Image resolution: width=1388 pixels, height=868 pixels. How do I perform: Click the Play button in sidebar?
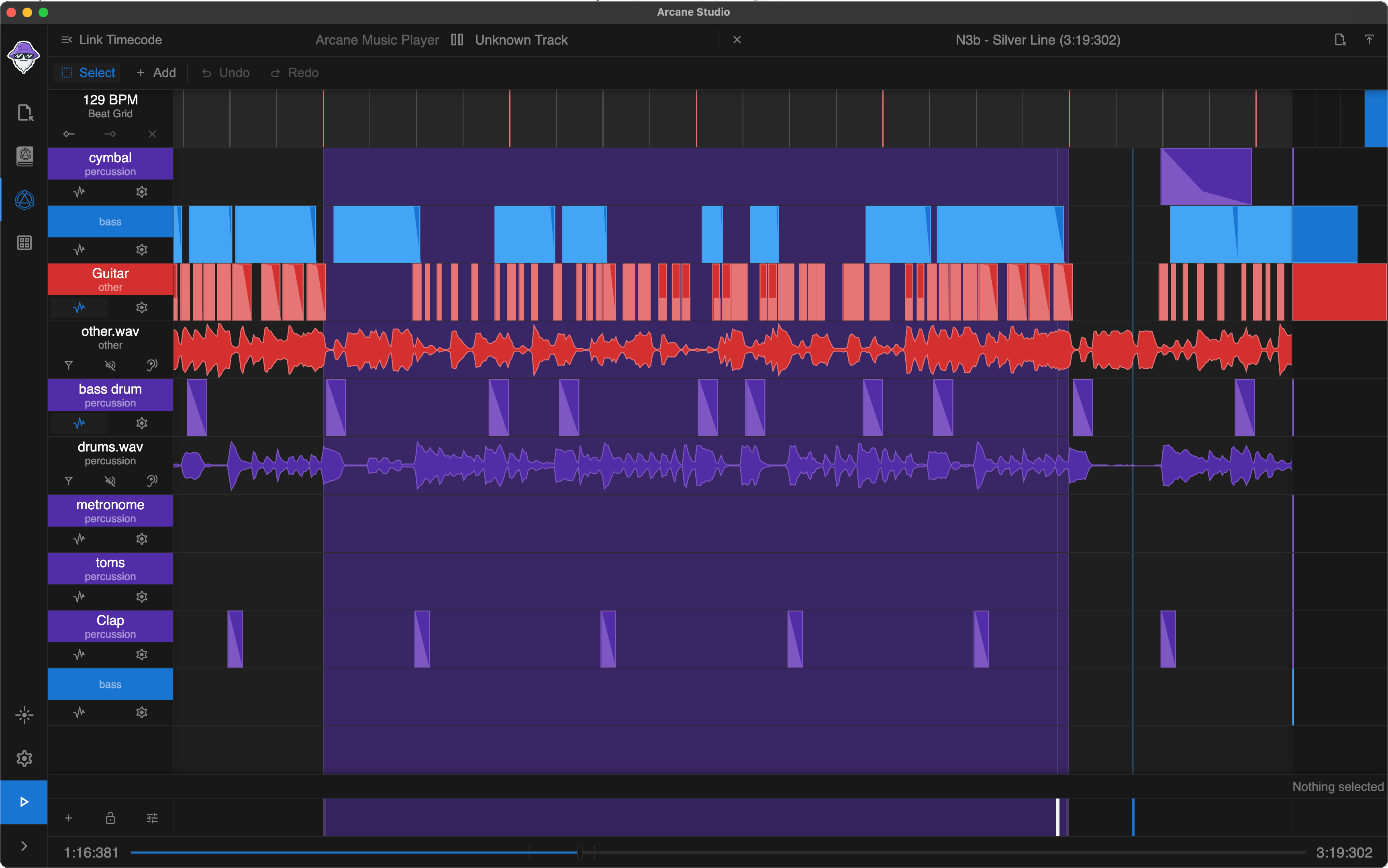(24, 802)
